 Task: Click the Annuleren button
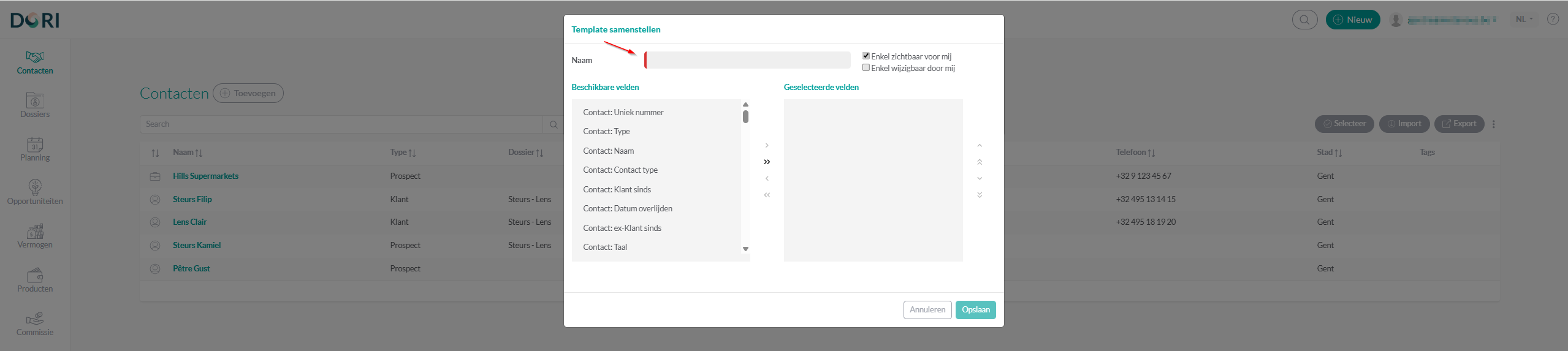tap(927, 310)
